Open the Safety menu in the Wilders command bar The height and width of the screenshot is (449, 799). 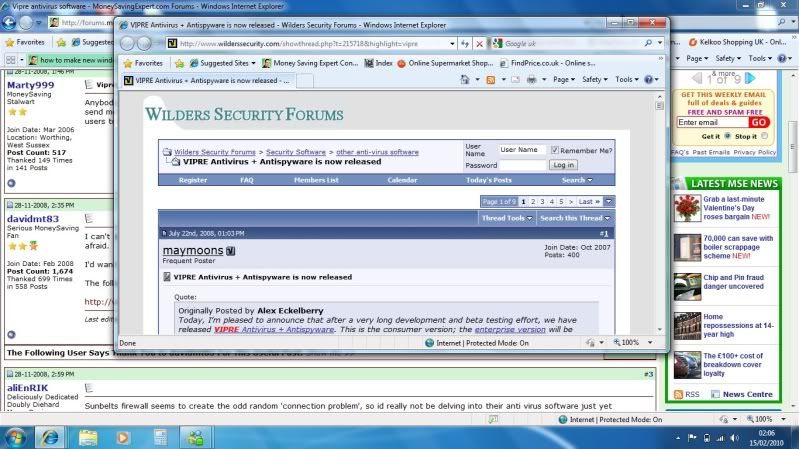point(595,80)
